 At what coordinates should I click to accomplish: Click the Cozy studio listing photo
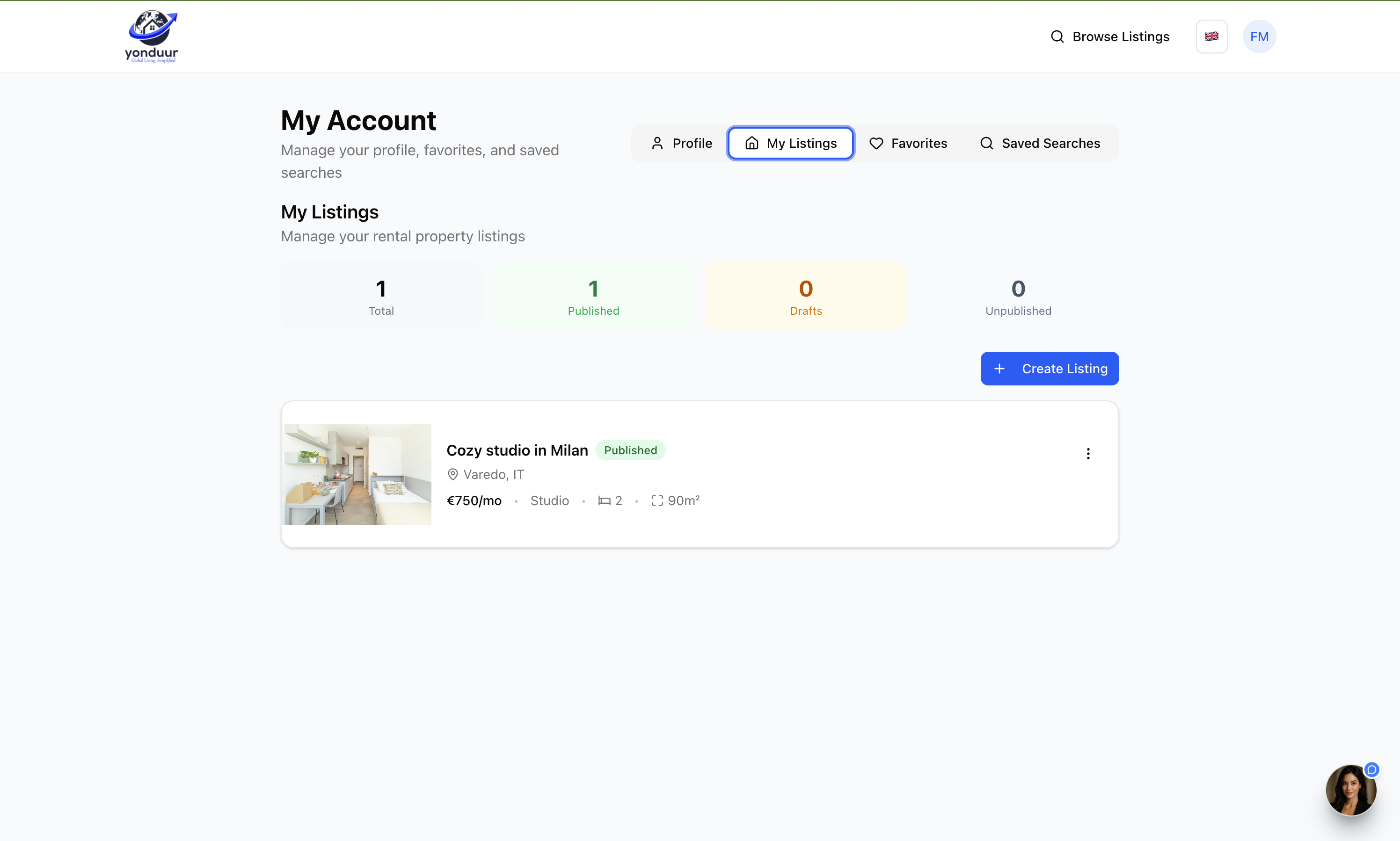[357, 474]
